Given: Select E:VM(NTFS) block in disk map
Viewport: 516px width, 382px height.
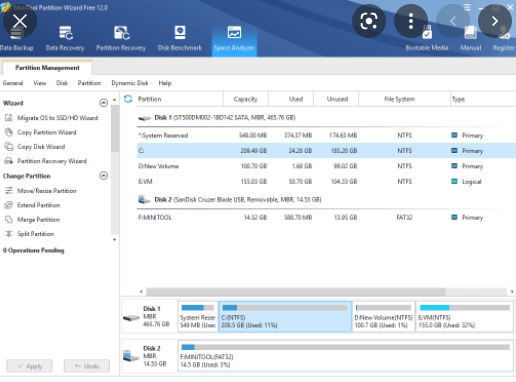Looking at the screenshot, I should click(x=465, y=317).
